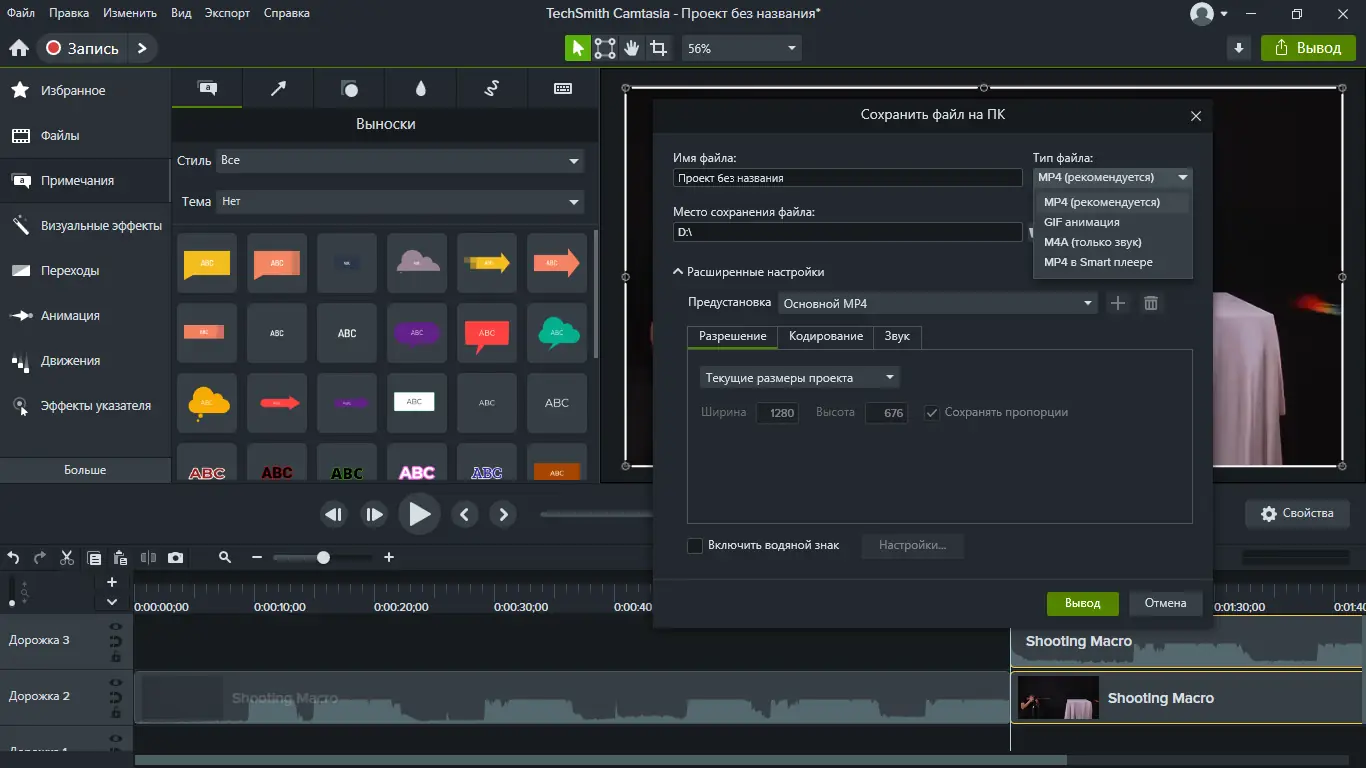Open the current project dimensions dropdown
The width and height of the screenshot is (1366, 768).
pyautogui.click(x=799, y=378)
